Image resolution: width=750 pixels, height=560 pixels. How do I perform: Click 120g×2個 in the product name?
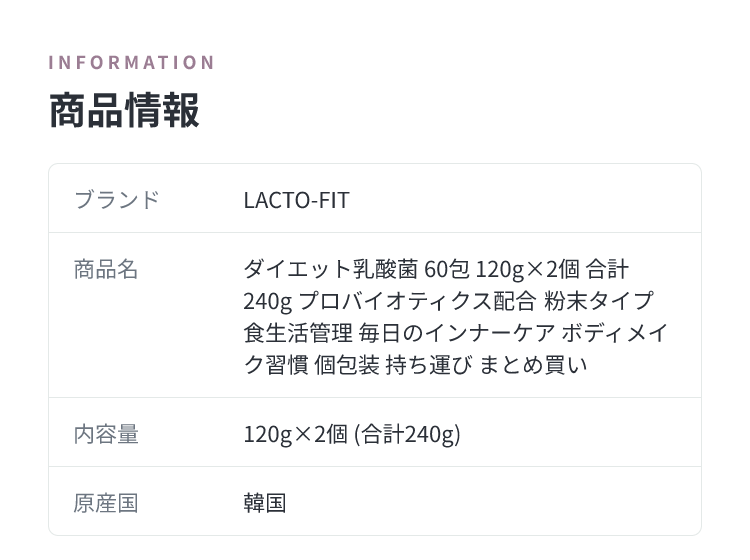[x=528, y=269]
